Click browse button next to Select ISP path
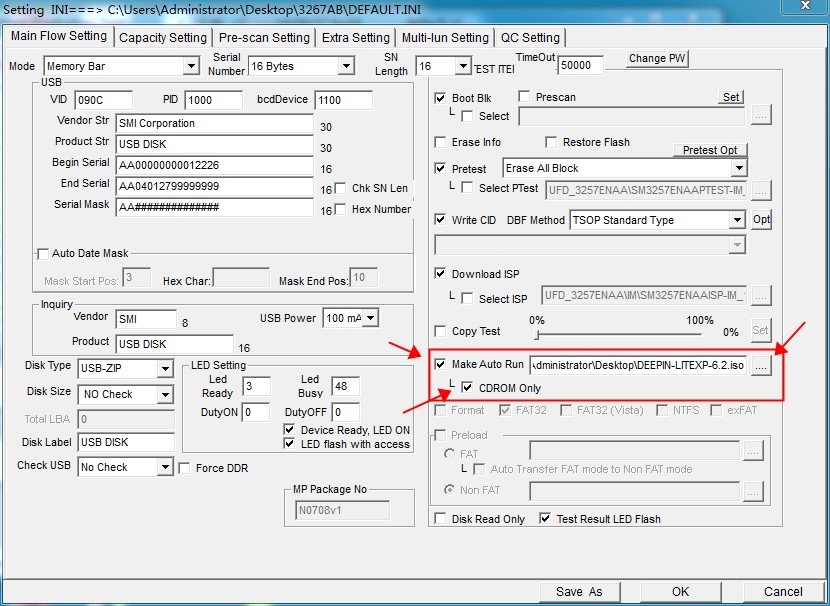Viewport: 830px width, 606px height. pos(761,296)
